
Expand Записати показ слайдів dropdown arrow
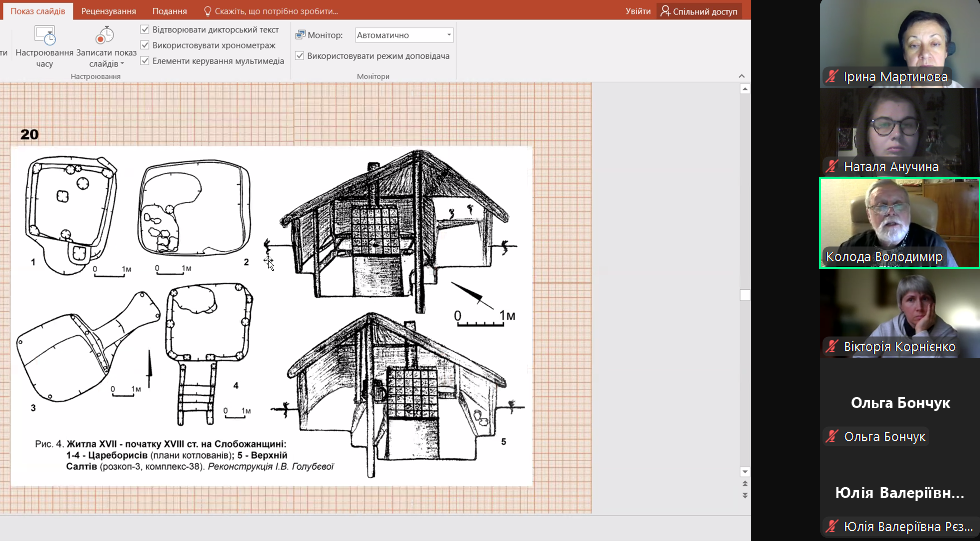coord(122,63)
